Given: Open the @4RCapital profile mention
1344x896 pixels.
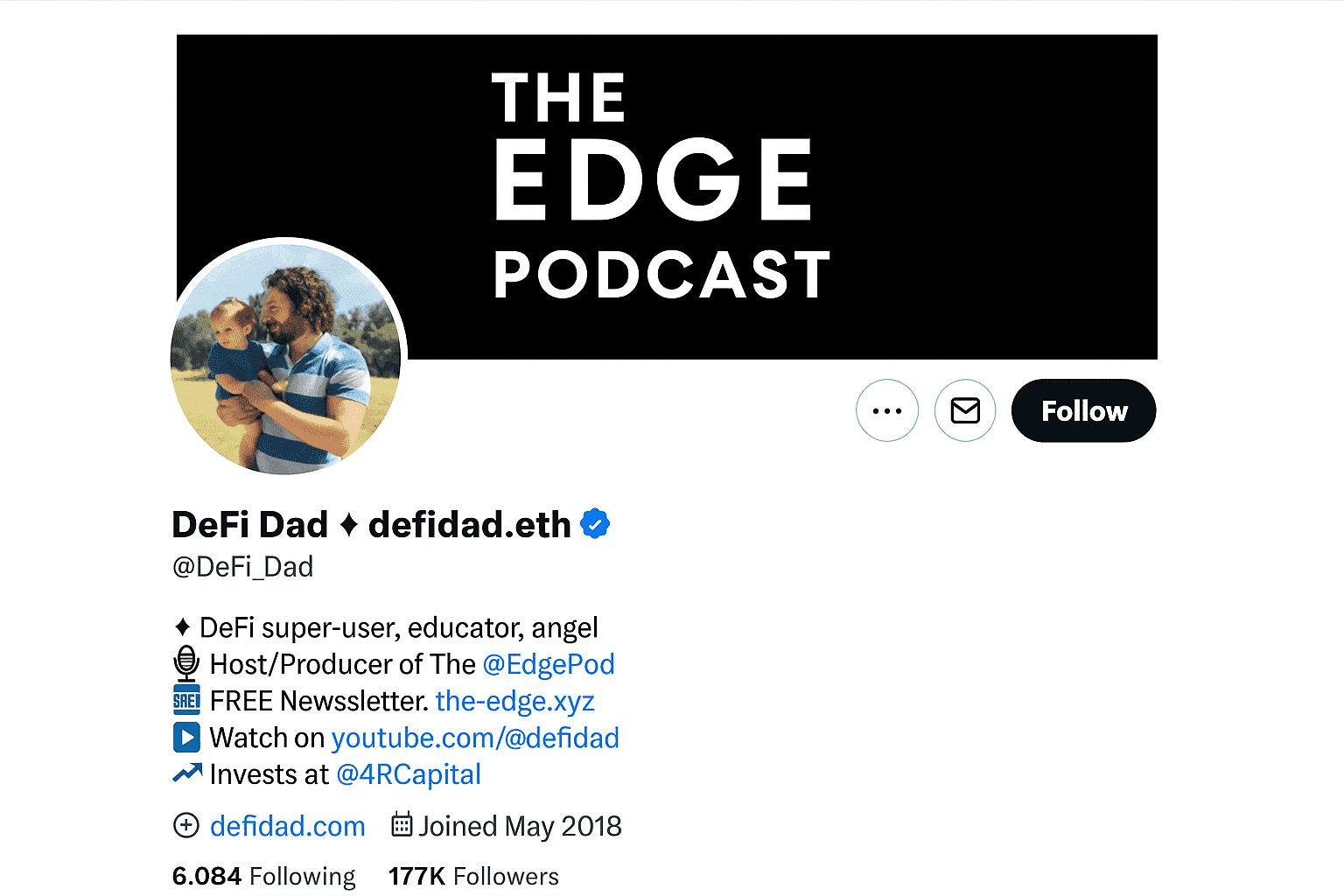Looking at the screenshot, I should pyautogui.click(x=409, y=774).
